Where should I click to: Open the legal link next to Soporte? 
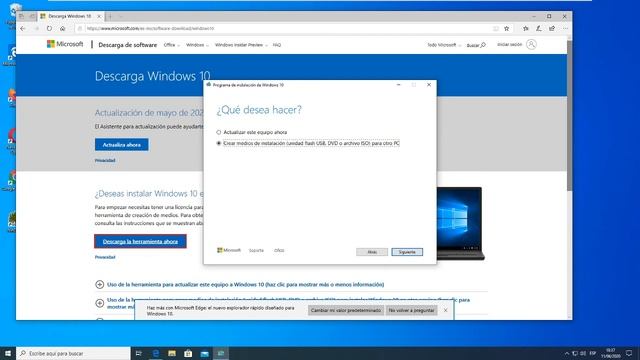pyautogui.click(x=279, y=250)
